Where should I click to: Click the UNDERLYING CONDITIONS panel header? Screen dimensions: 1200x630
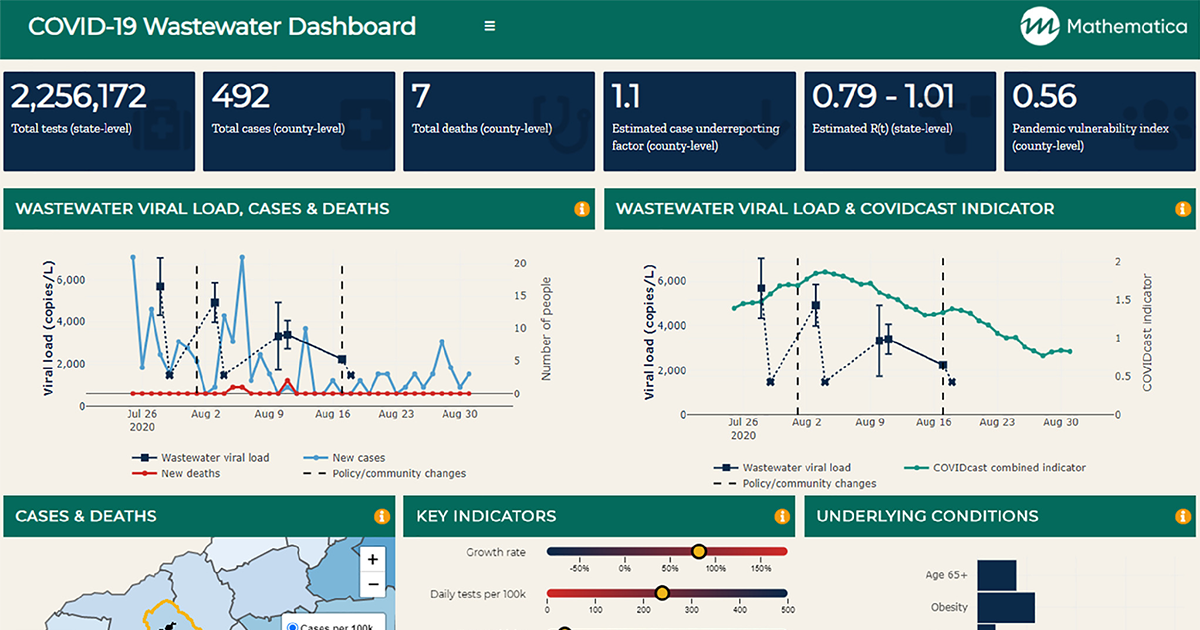[x=1000, y=517]
